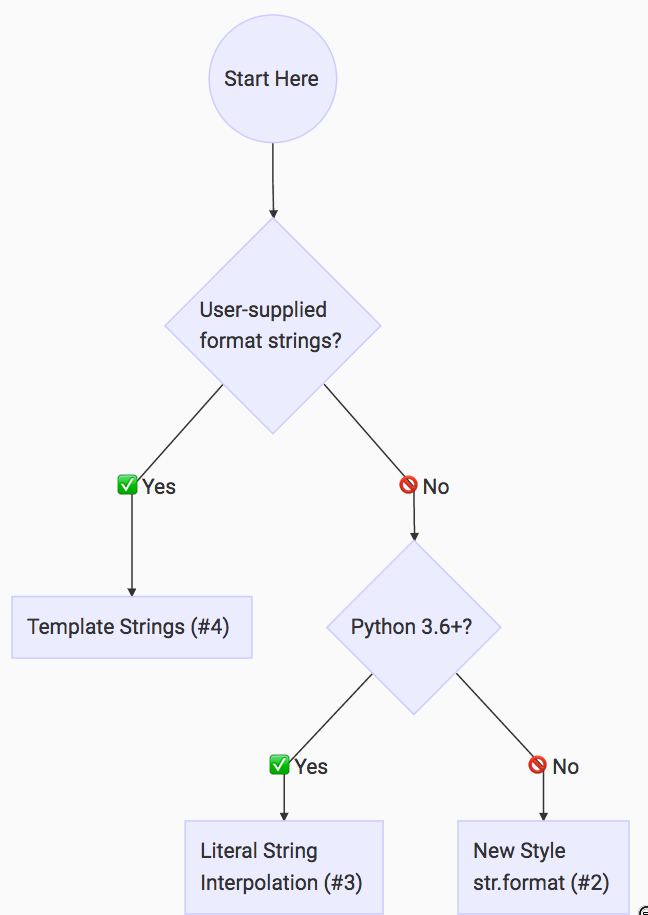Click the arrowhead pointing into Python 3.6+ diamond
The image size is (648, 915).
(x=414, y=535)
